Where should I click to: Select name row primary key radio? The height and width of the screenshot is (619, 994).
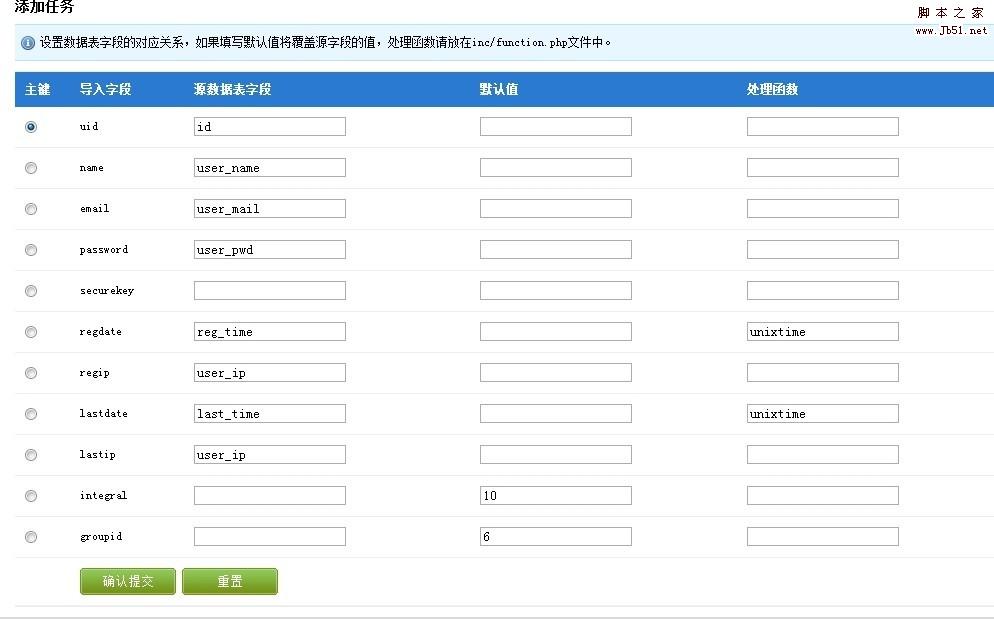[30, 168]
